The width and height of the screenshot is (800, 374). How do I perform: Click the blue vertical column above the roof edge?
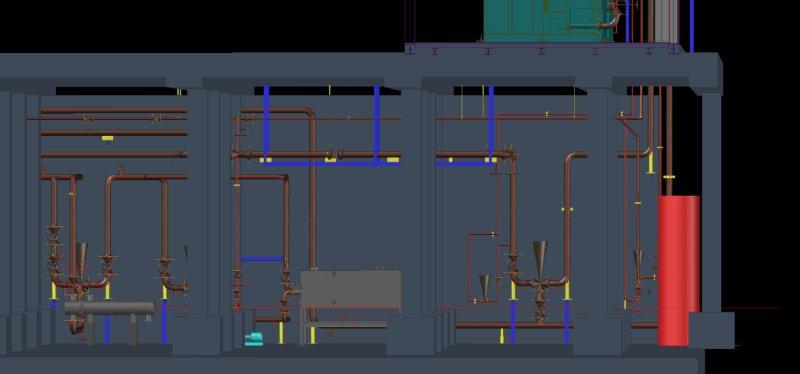coord(691,26)
